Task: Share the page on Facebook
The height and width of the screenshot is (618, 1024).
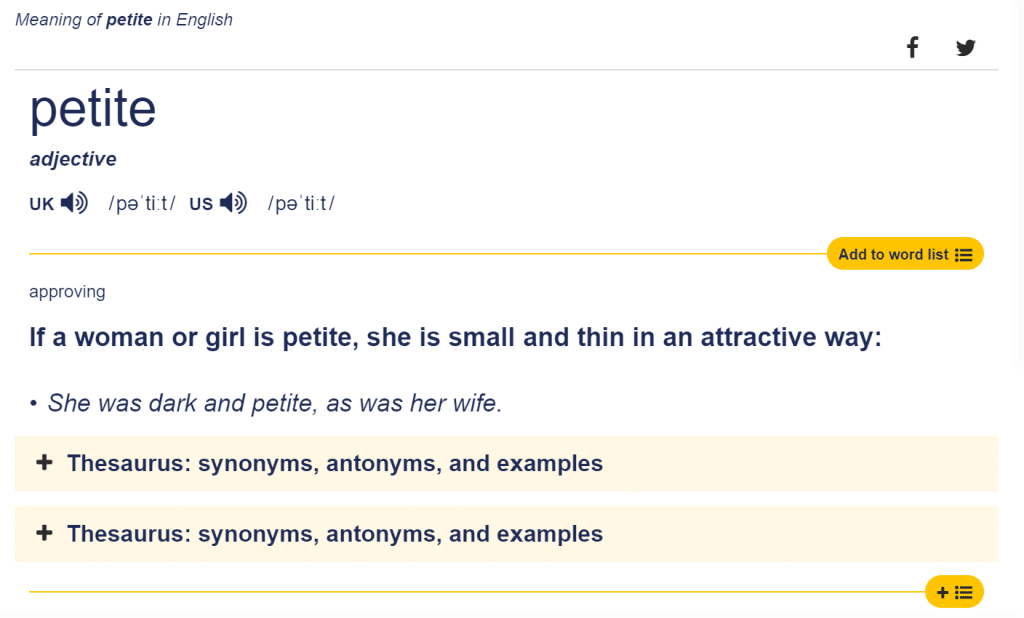Action: (912, 46)
